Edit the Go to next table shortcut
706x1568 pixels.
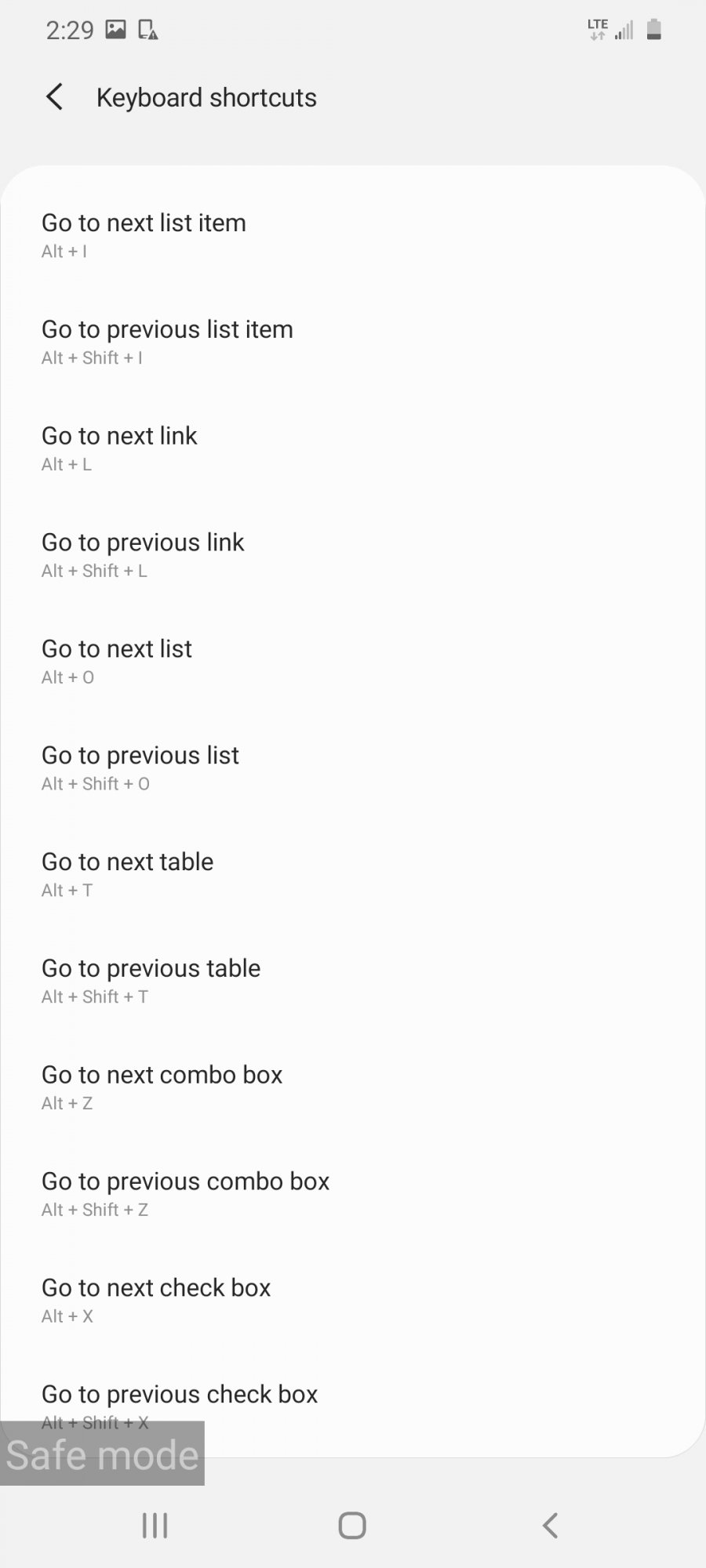coord(353,875)
